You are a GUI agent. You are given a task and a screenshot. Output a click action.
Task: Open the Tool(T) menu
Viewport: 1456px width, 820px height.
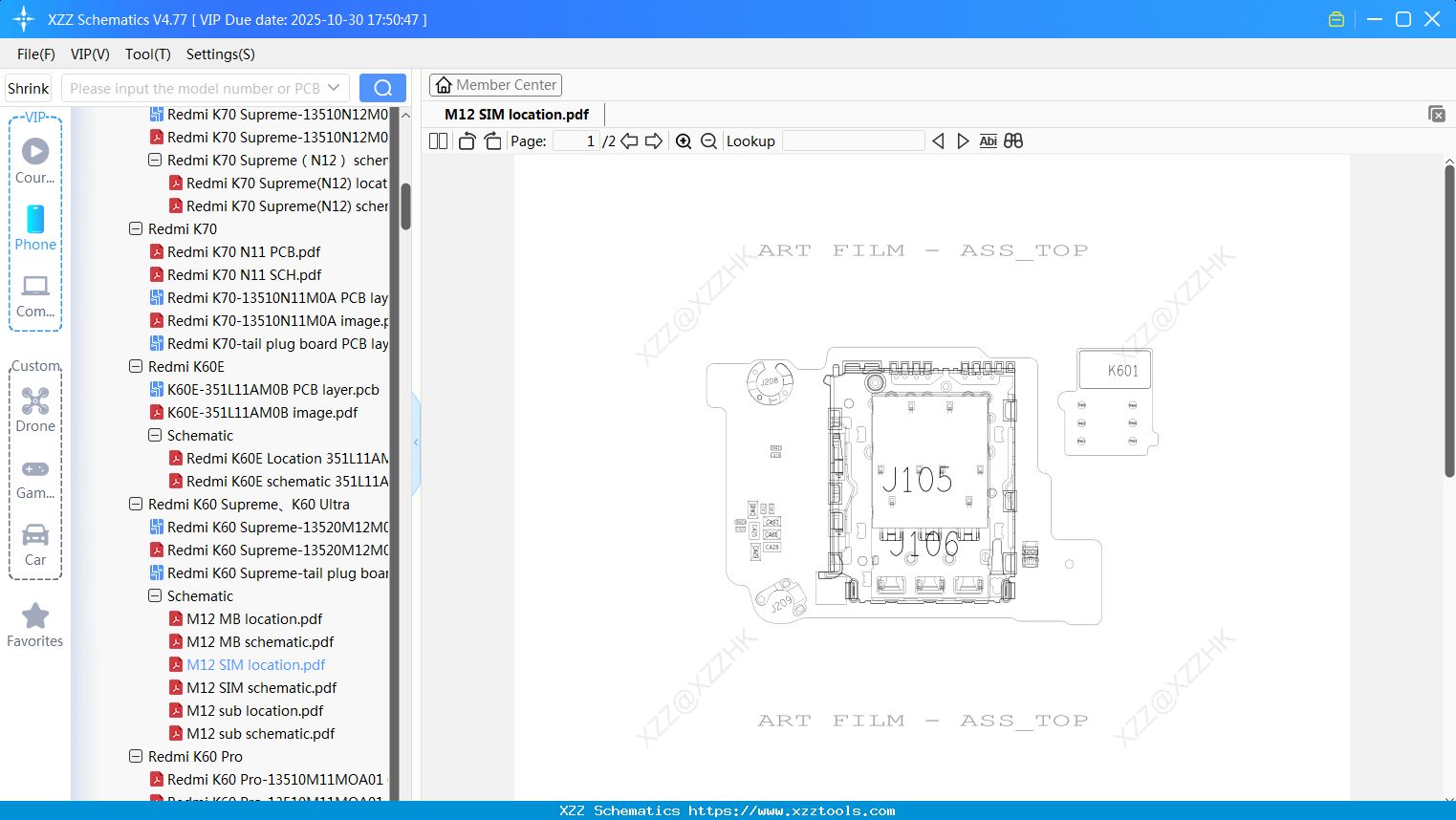click(x=147, y=54)
